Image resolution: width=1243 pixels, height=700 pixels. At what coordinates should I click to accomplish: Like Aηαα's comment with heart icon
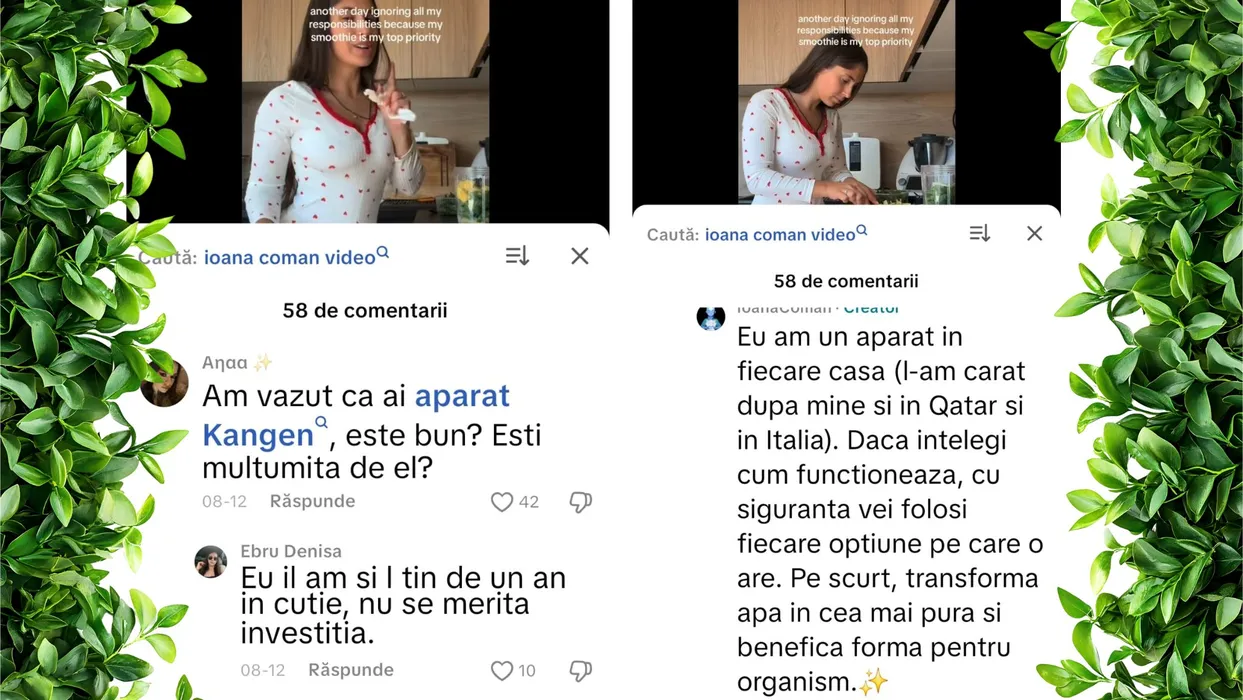click(x=502, y=502)
